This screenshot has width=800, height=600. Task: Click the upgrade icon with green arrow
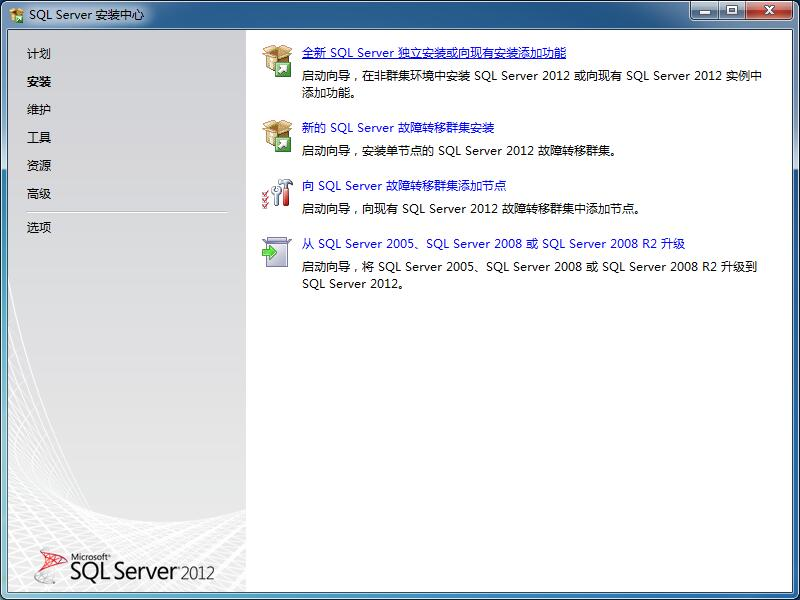pyautogui.click(x=277, y=252)
